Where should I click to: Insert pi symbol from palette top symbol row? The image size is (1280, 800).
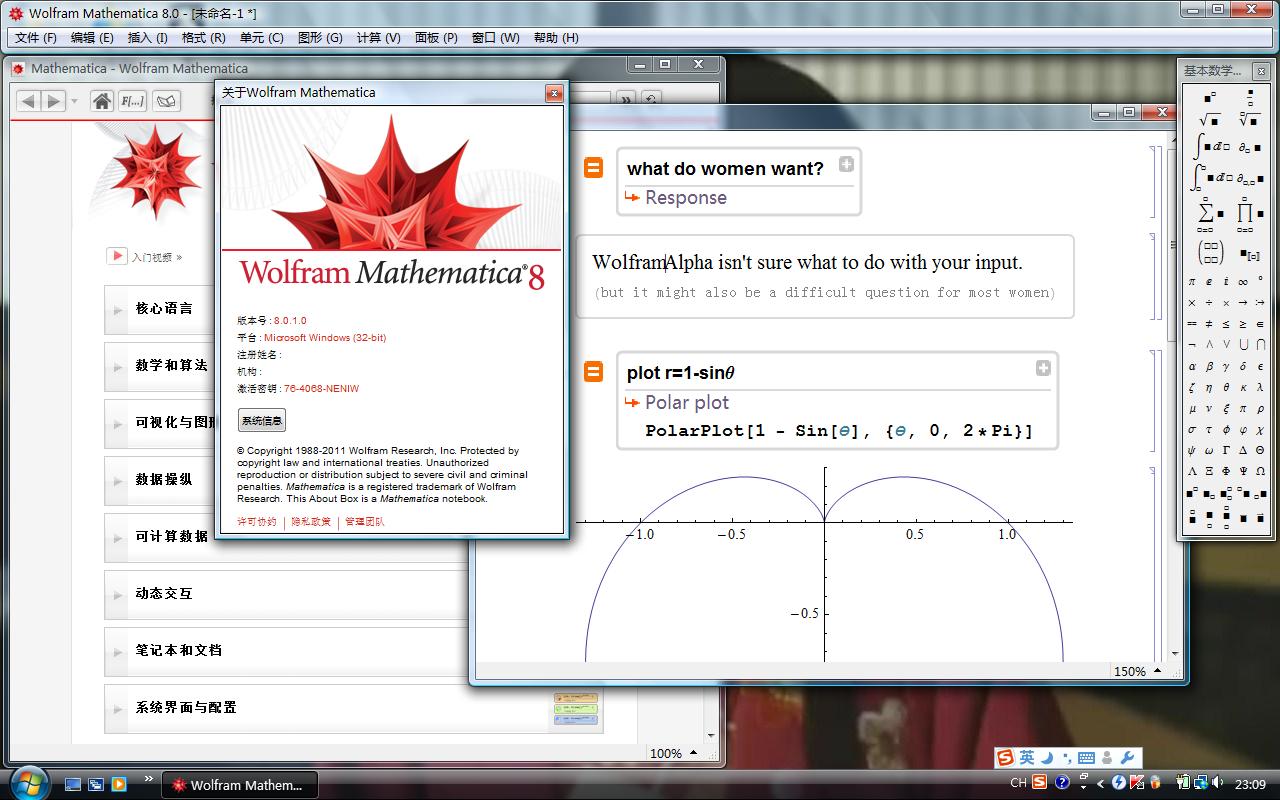point(1191,282)
